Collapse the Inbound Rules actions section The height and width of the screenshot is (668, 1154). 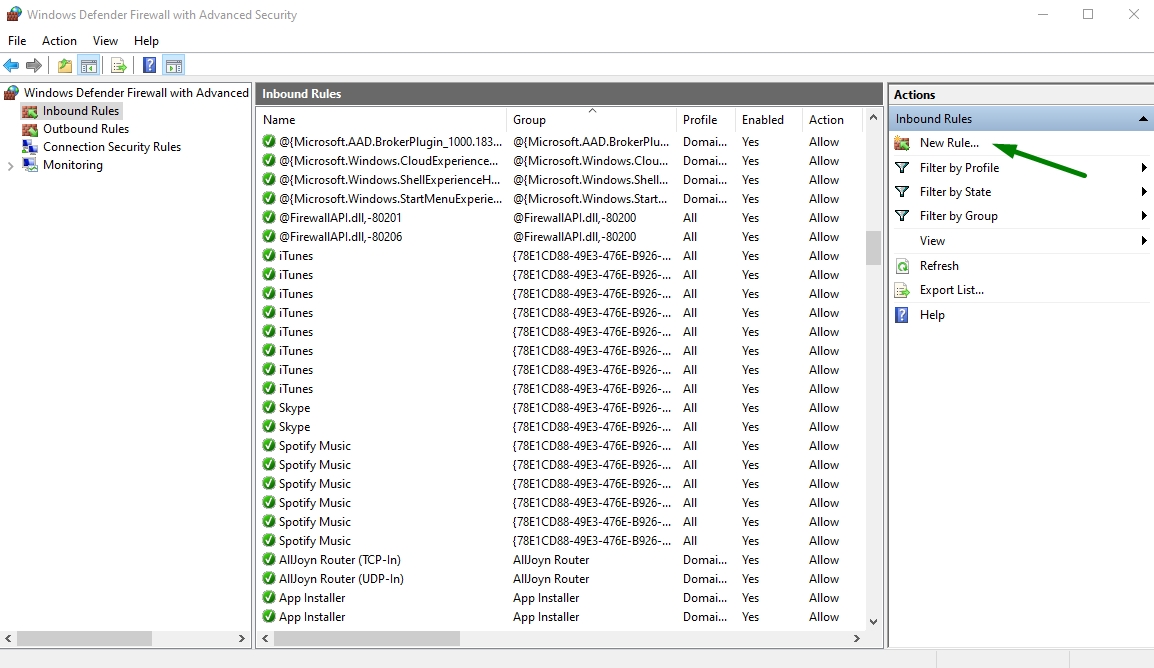pos(1142,119)
